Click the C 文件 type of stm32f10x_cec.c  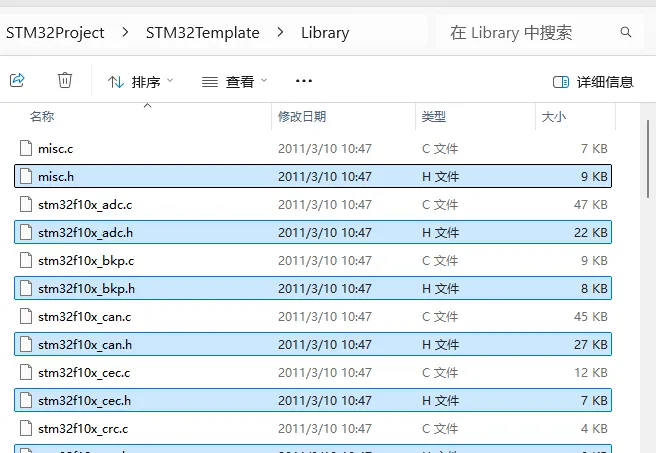(440, 373)
